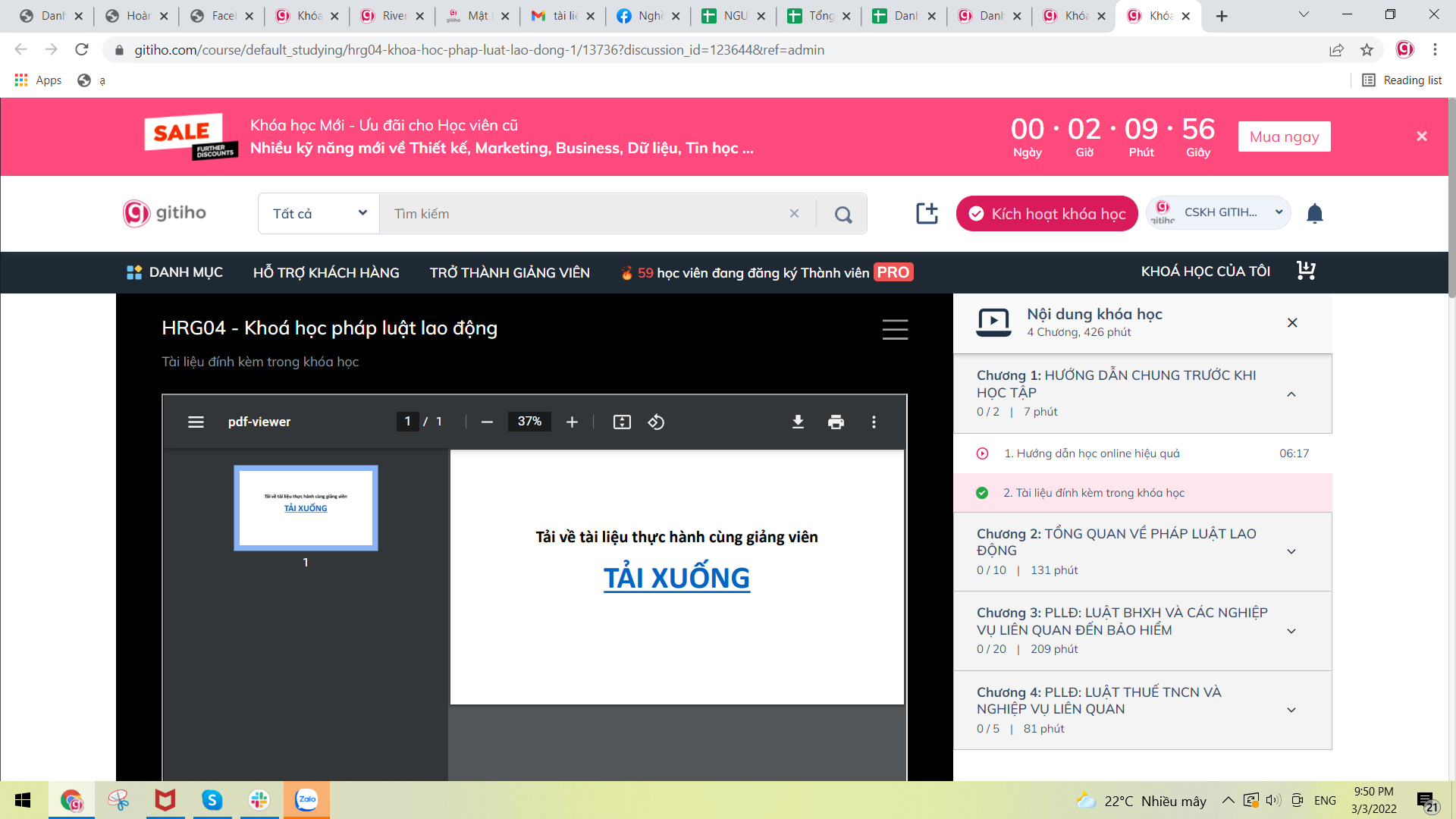Click the Tìm kiếm search field
The image size is (1456, 819).
point(584,214)
